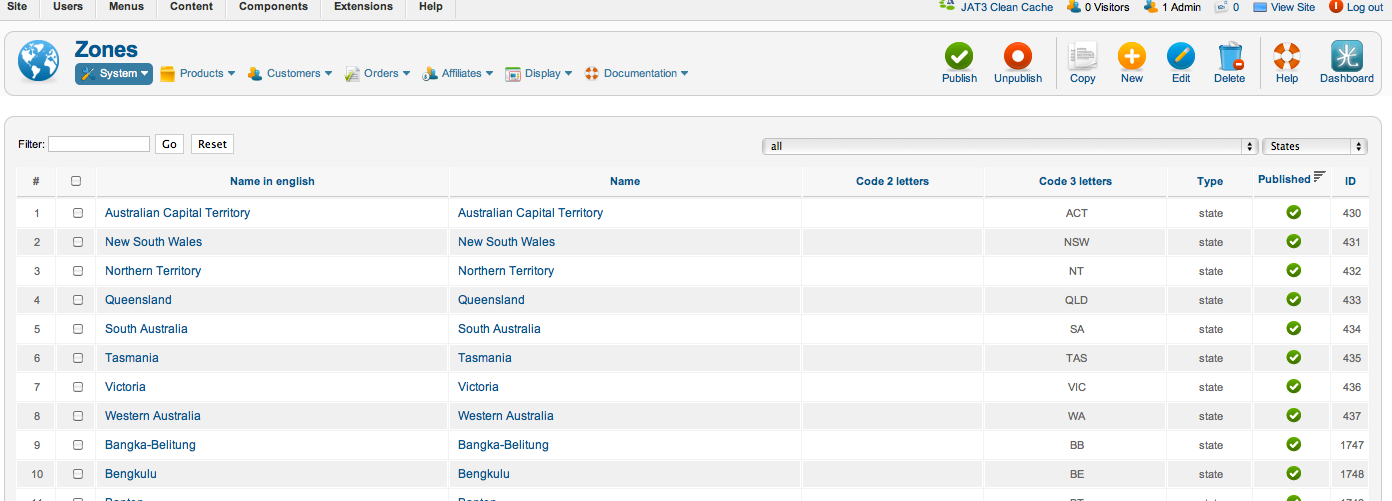The width and height of the screenshot is (1392, 501).
Task: Check the box for New South Wales
Action: point(78,242)
